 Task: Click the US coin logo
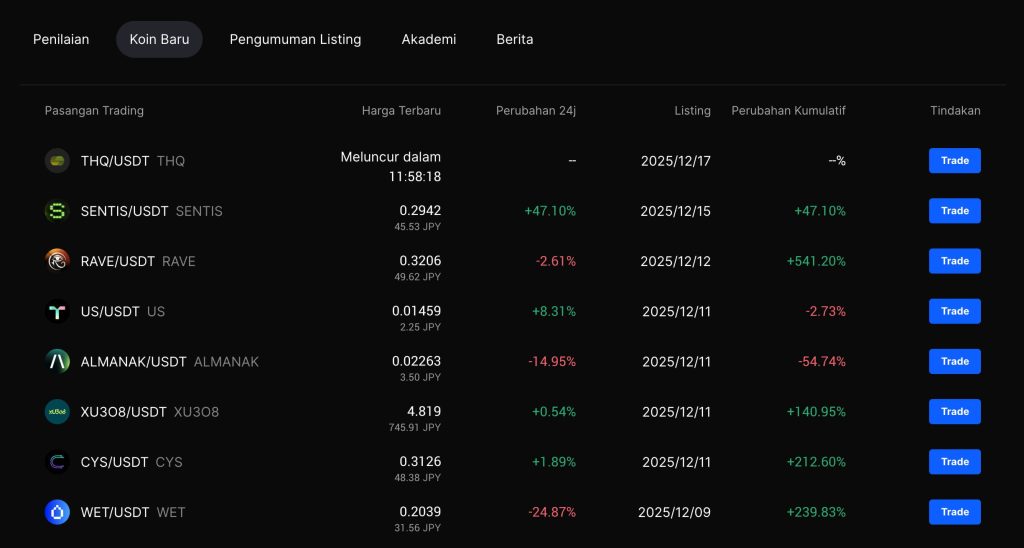57,312
